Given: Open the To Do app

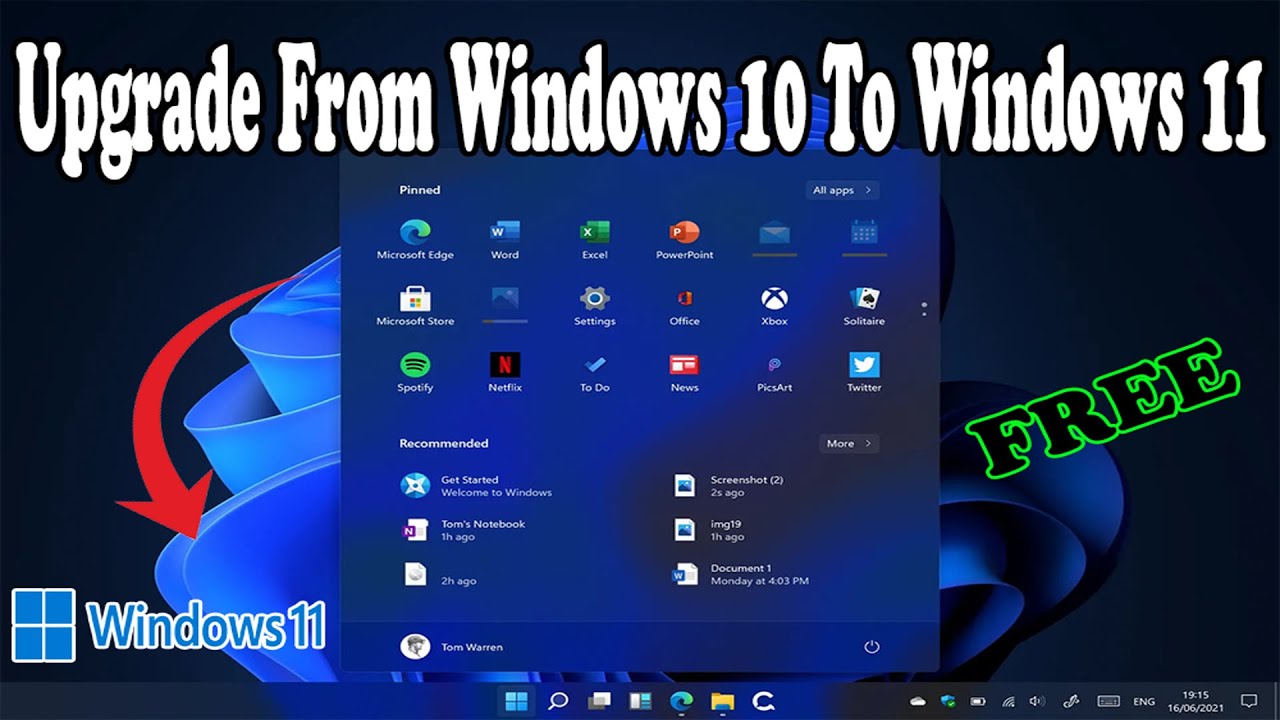Looking at the screenshot, I should tap(595, 372).
